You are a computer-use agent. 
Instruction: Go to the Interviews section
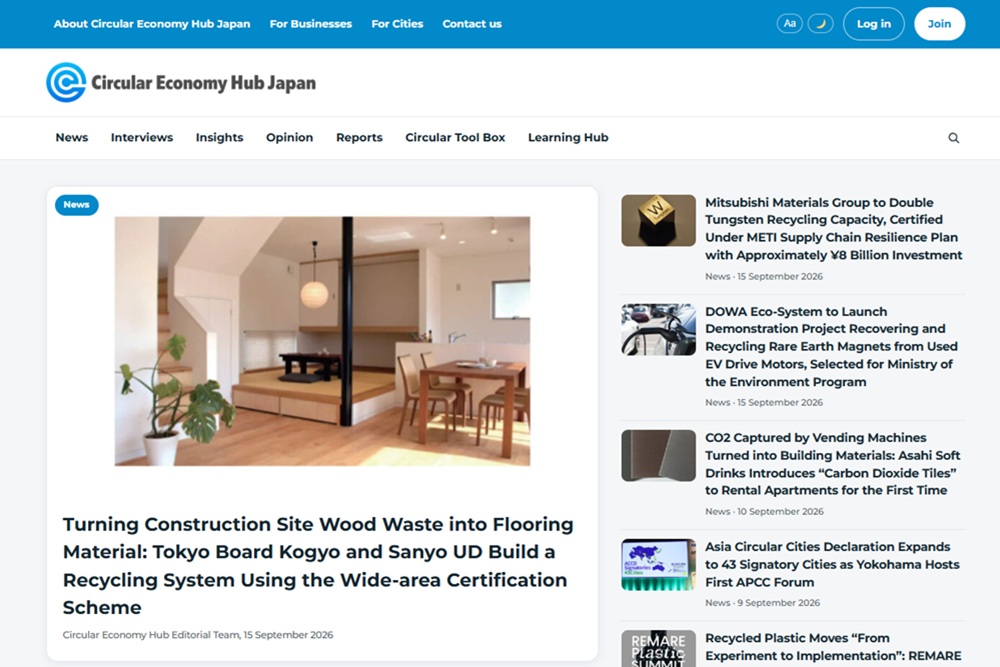click(x=142, y=137)
